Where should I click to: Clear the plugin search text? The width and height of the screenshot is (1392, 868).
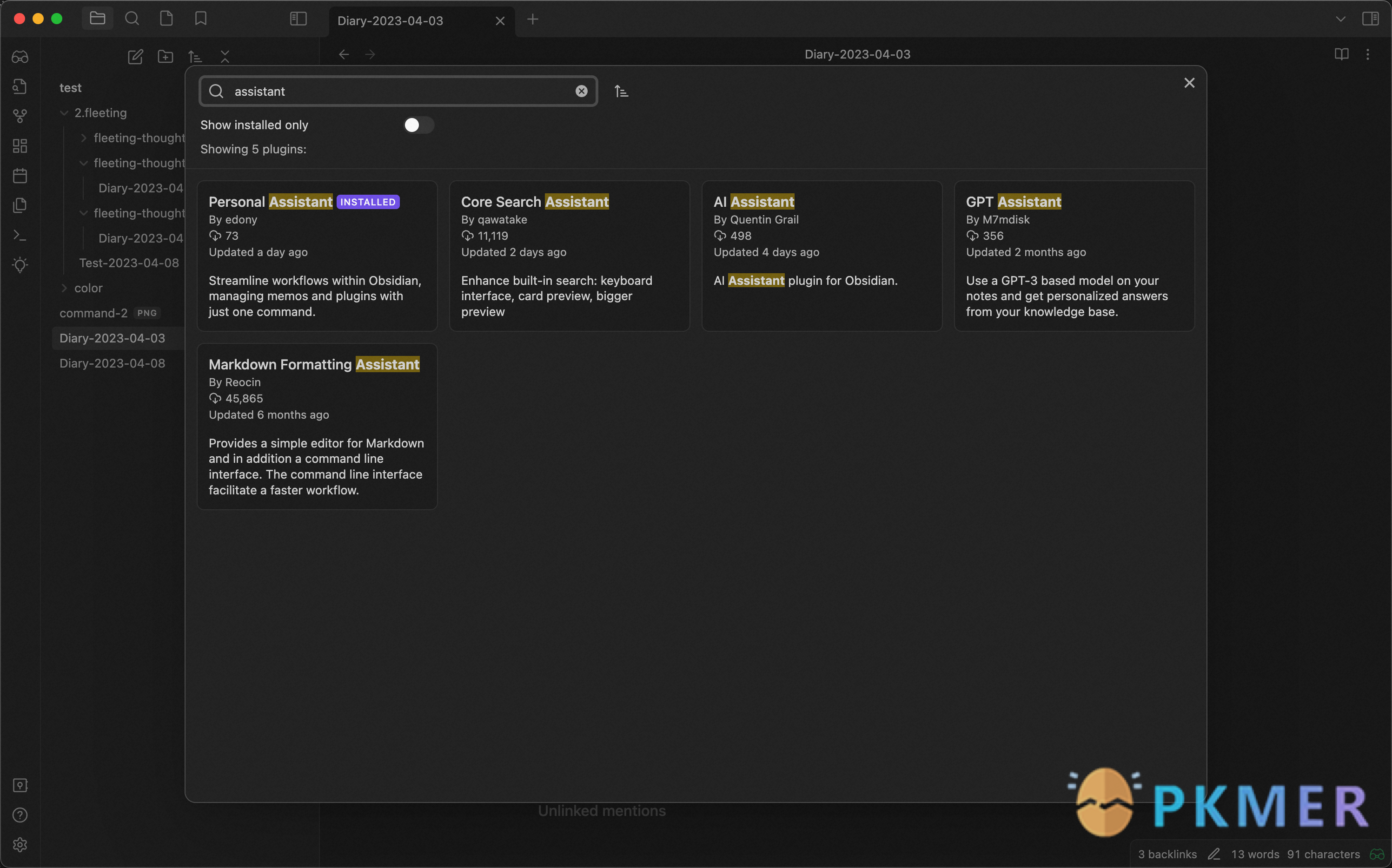tap(581, 91)
